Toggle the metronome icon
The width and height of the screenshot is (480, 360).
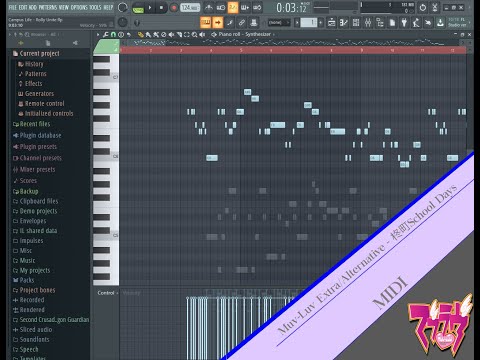click(209, 7)
